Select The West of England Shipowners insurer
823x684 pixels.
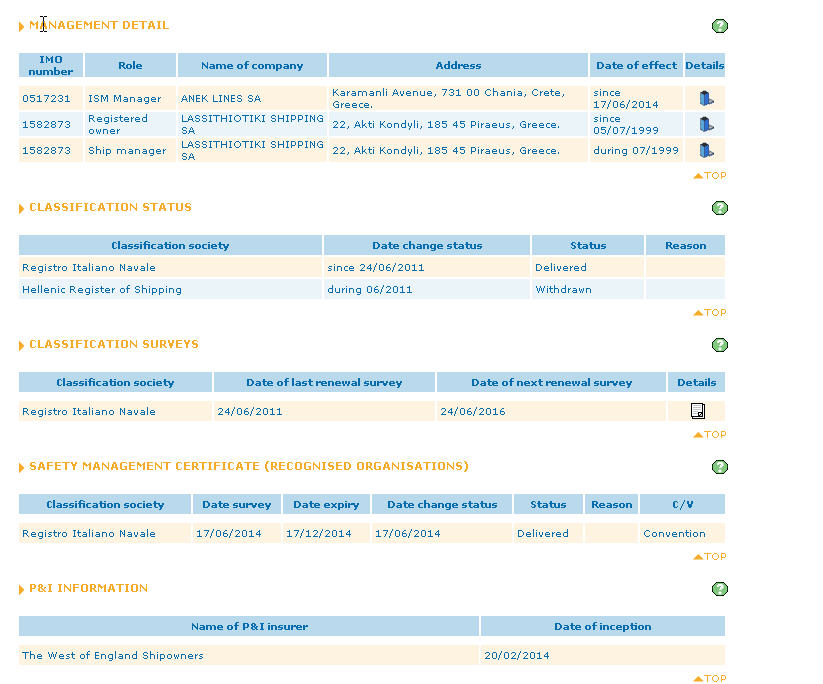coord(113,655)
